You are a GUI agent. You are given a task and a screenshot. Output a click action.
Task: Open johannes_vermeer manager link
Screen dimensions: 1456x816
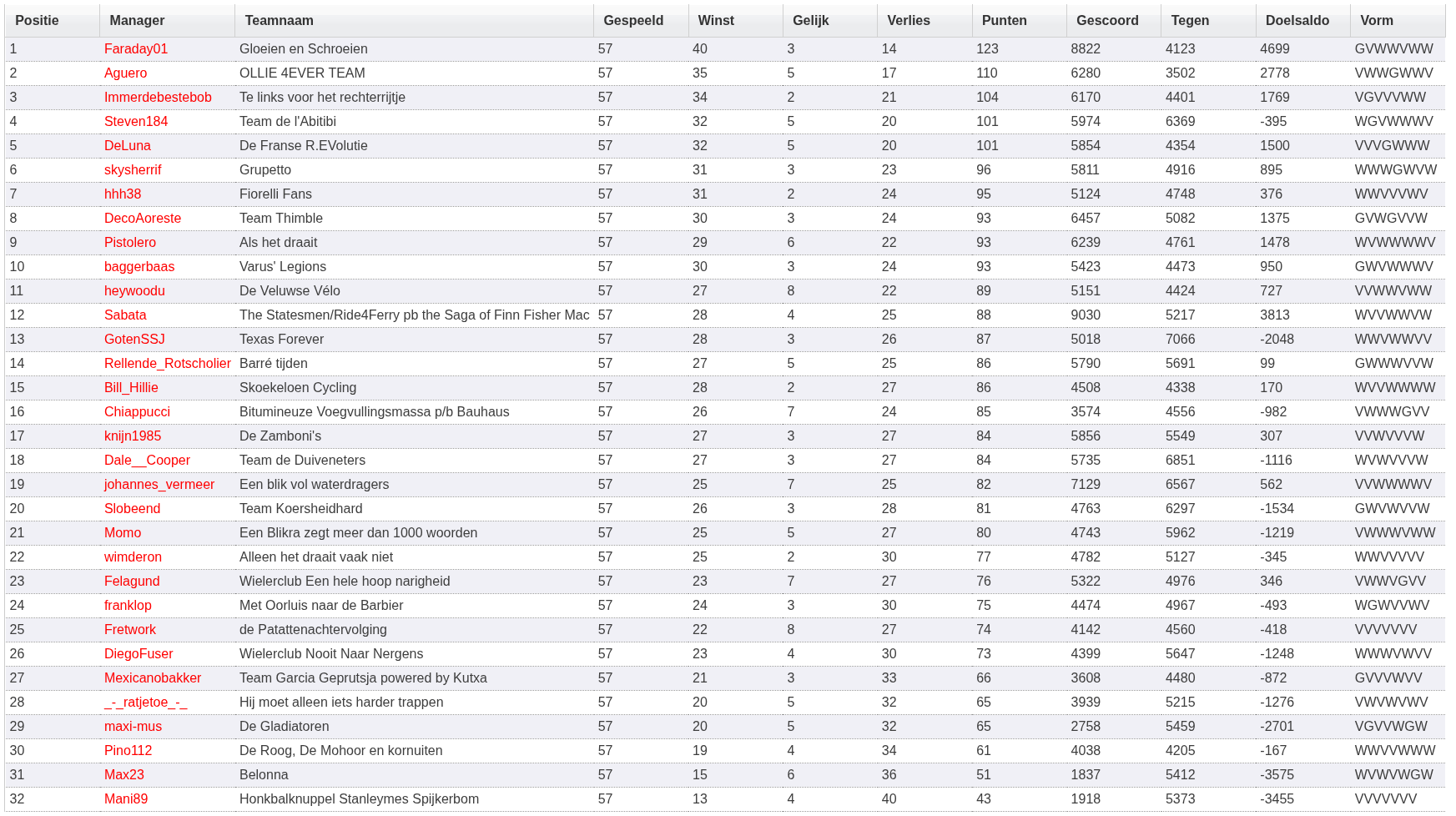[x=159, y=485]
